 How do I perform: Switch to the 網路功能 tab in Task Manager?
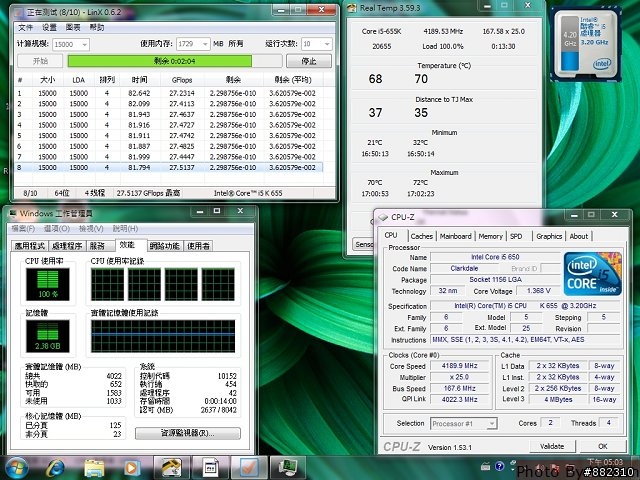(165, 246)
